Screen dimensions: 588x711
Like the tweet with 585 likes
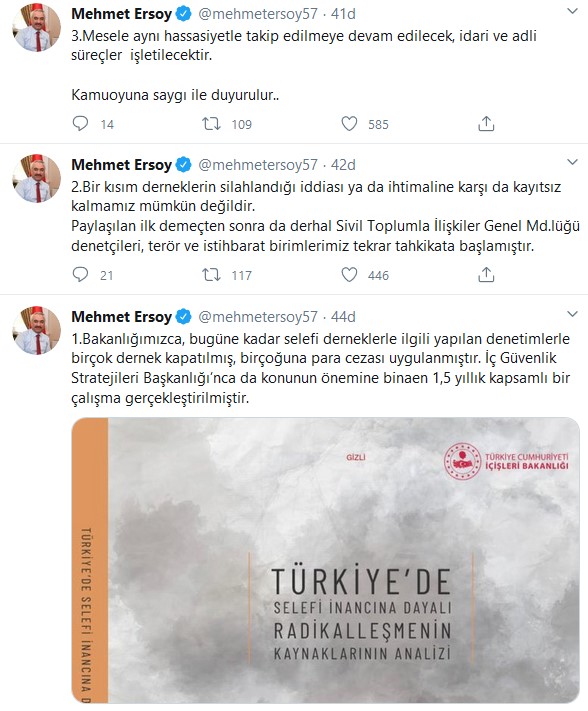(349, 123)
